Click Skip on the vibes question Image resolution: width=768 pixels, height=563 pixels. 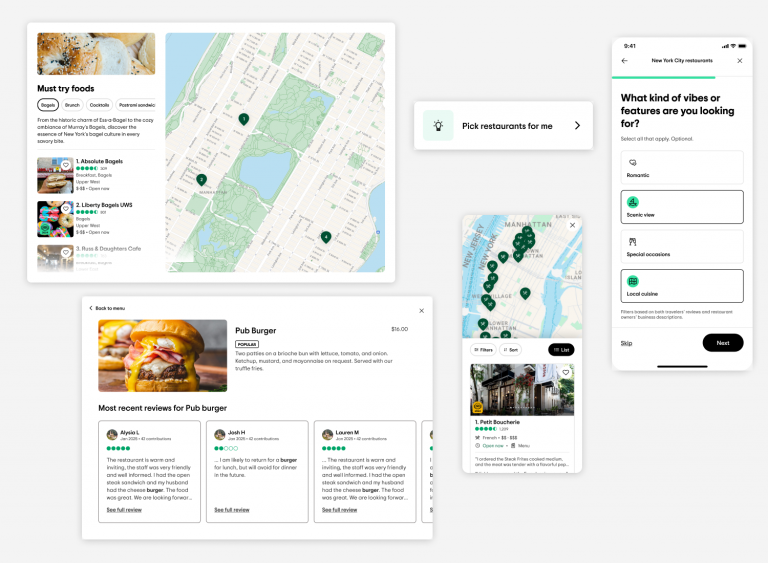pyautogui.click(x=626, y=343)
